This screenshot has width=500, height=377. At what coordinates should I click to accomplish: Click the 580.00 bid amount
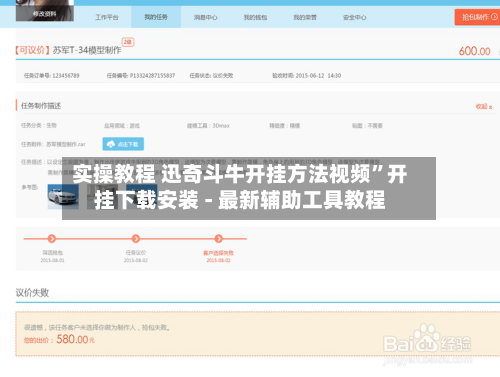click(72, 339)
